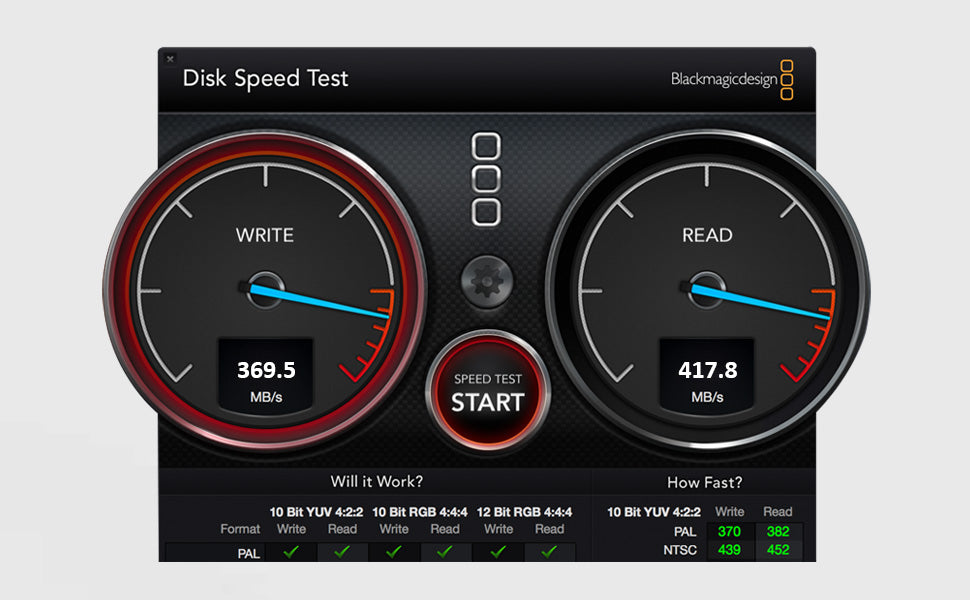The image size is (970, 600).
Task: Click the NTSC write value 439
Action: pyautogui.click(x=730, y=549)
